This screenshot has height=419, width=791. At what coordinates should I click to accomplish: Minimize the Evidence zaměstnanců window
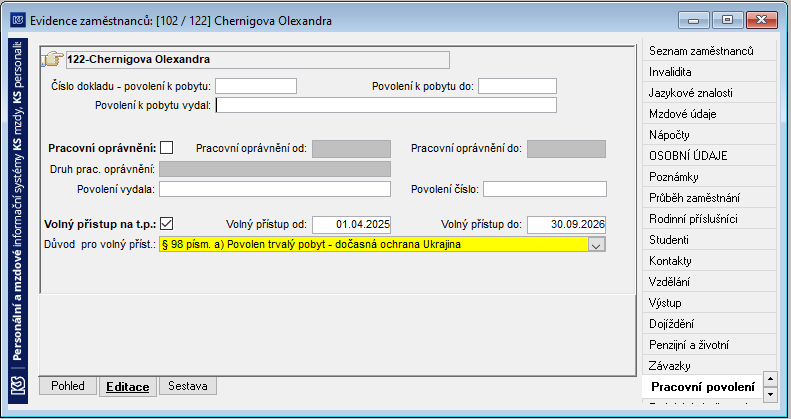[694, 21]
